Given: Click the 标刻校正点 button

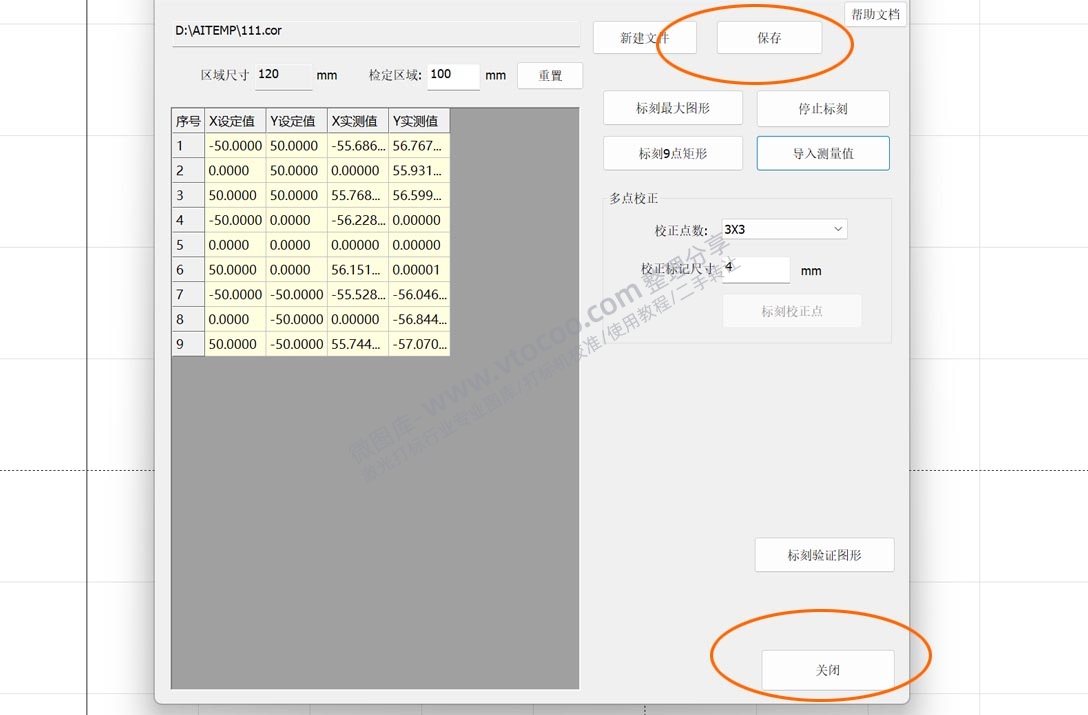Looking at the screenshot, I should pyautogui.click(x=791, y=310).
